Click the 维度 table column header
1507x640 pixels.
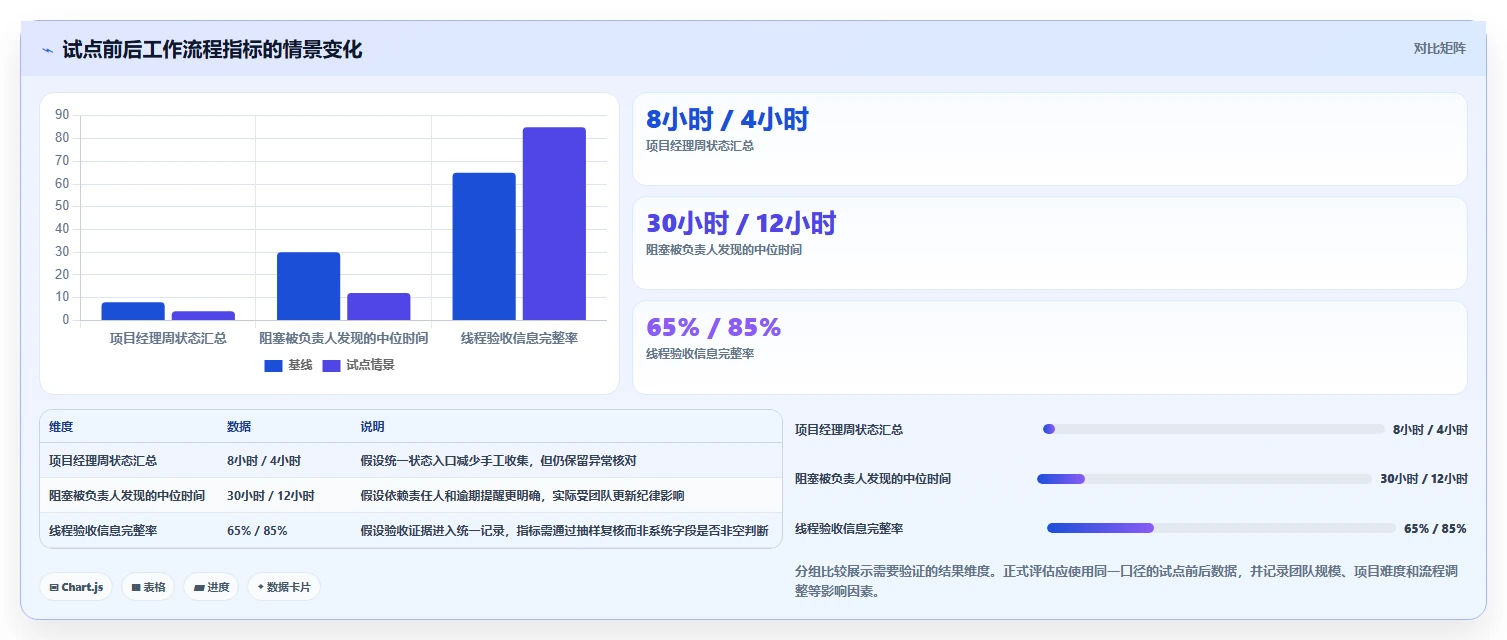(61, 427)
